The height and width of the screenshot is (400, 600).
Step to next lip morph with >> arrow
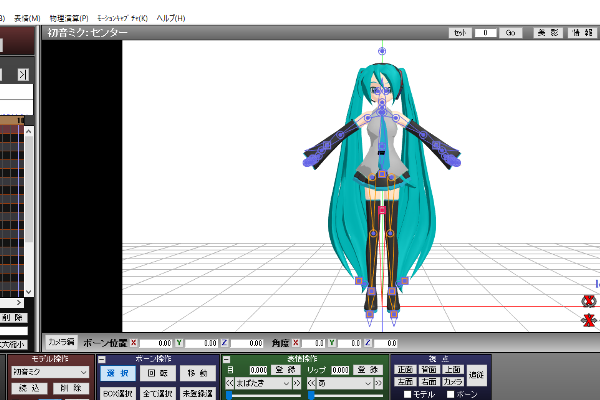378,383
